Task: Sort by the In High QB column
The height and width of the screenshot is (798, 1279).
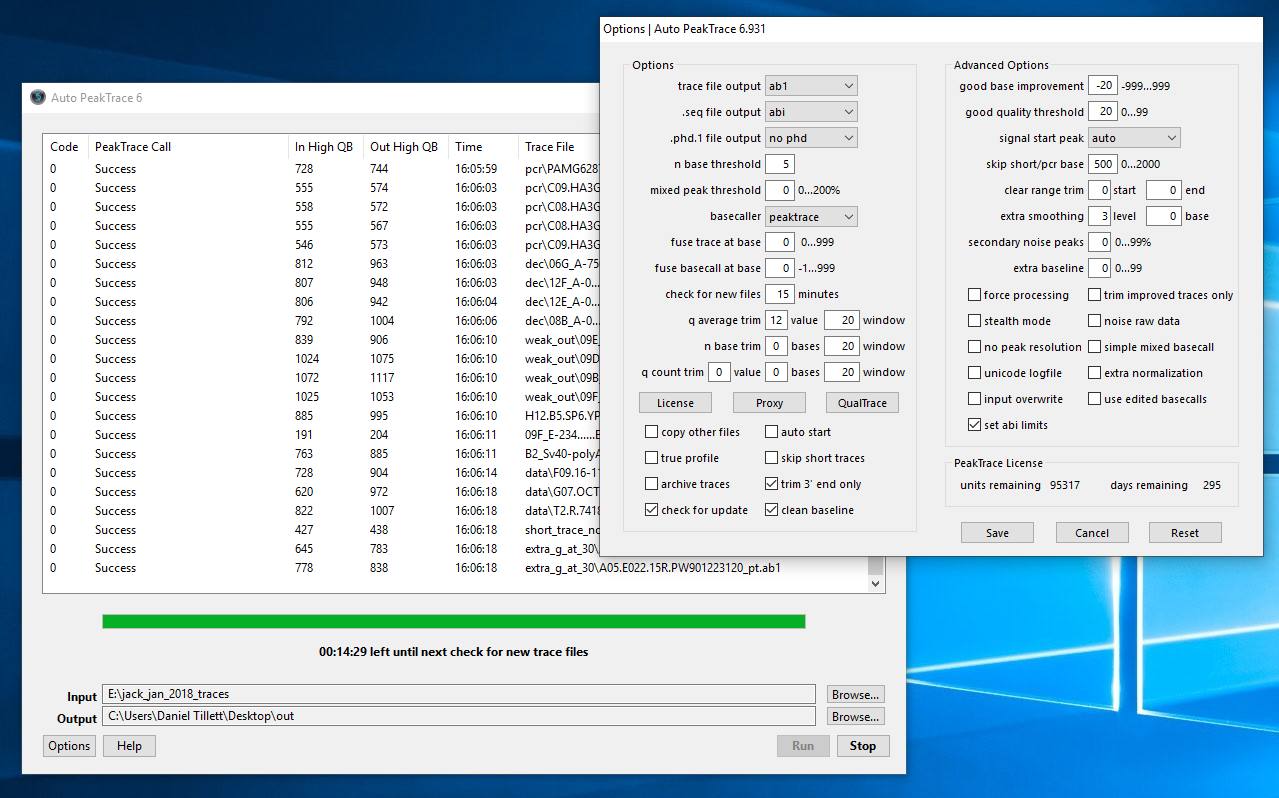Action: (x=325, y=147)
